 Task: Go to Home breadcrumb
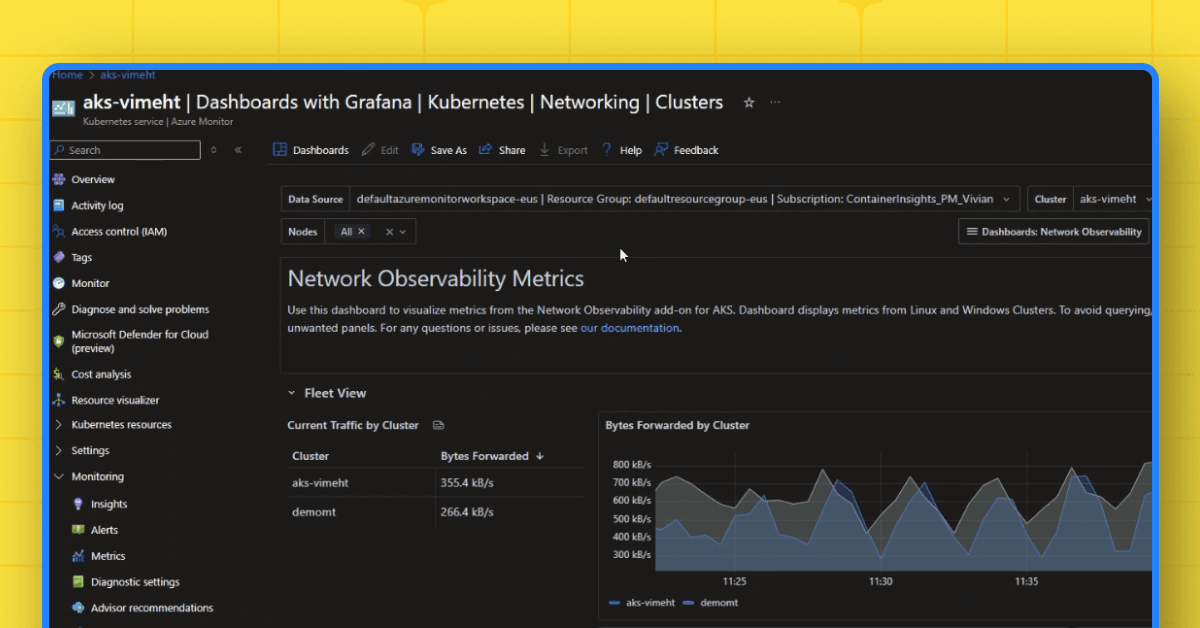click(x=67, y=74)
